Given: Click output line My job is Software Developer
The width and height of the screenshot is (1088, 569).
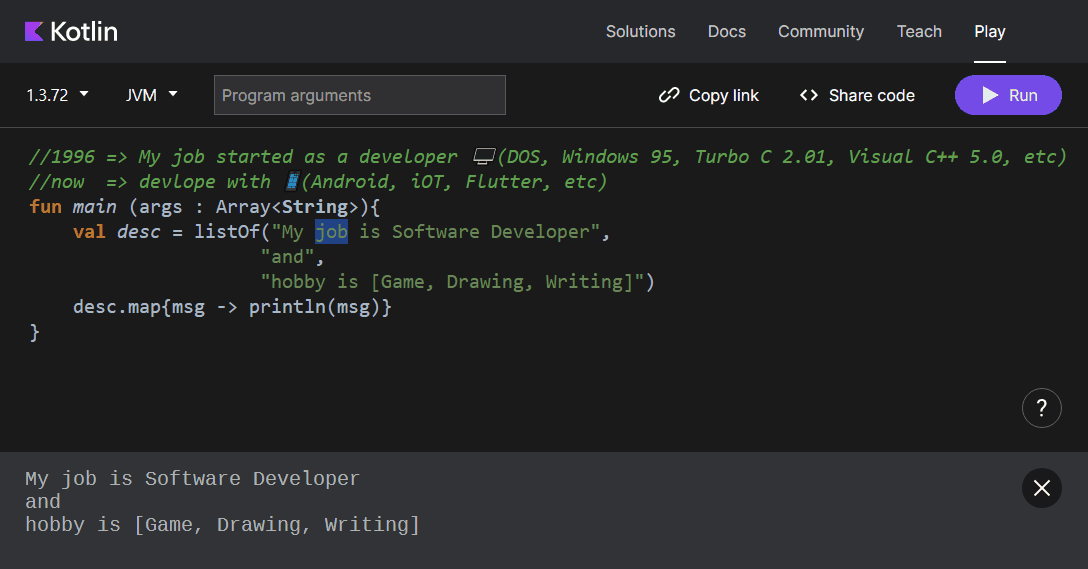Looking at the screenshot, I should click(192, 479).
